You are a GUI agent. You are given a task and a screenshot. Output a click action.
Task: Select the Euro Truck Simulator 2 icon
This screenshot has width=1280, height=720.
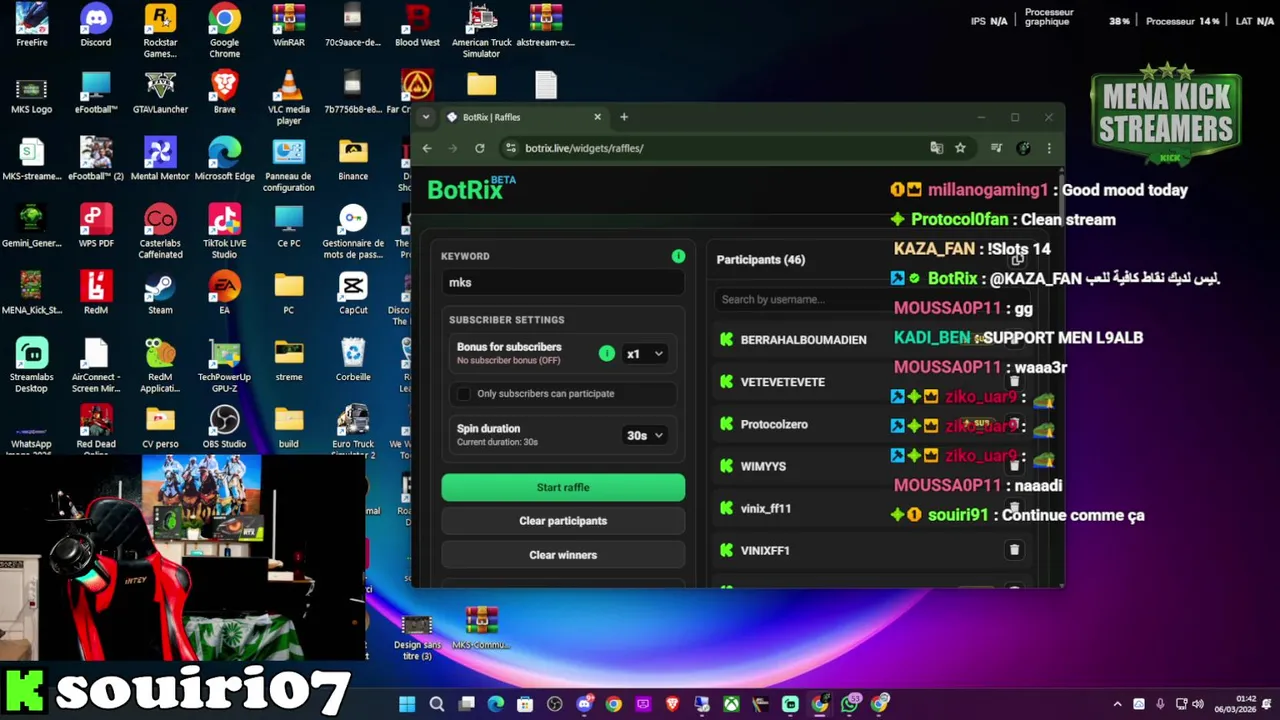click(x=353, y=433)
